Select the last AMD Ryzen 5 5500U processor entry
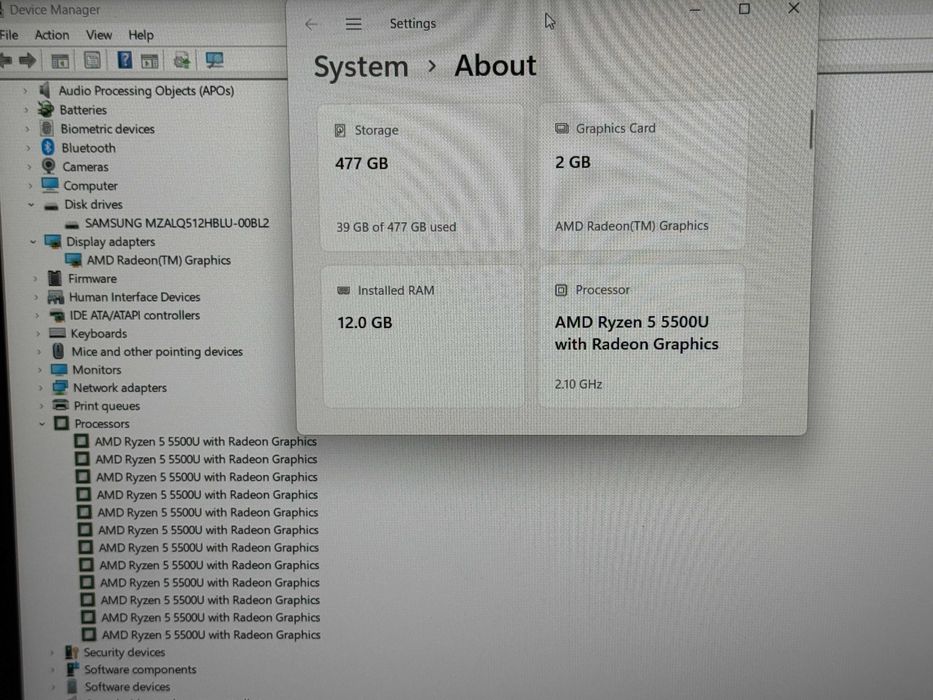Viewport: 933px width, 700px height. click(x=211, y=635)
